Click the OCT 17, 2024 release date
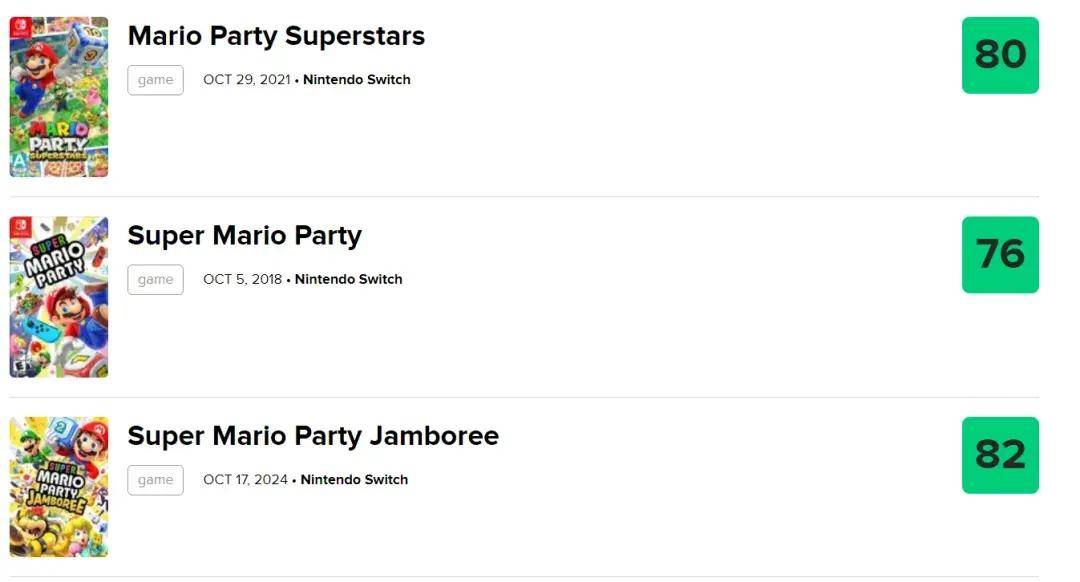The height and width of the screenshot is (582, 1080). pos(245,480)
